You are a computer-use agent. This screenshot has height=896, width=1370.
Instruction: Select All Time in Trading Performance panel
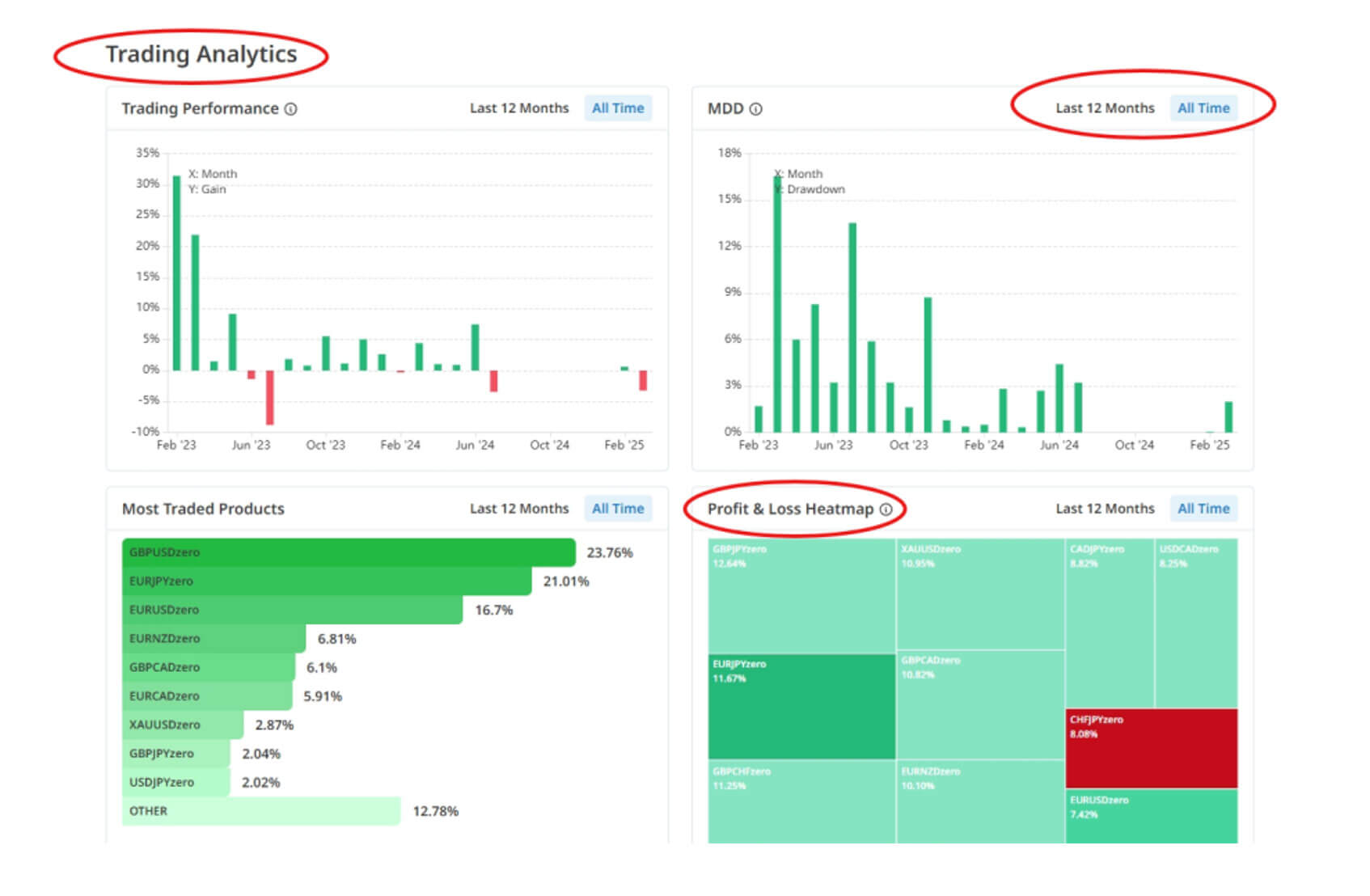[x=618, y=108]
